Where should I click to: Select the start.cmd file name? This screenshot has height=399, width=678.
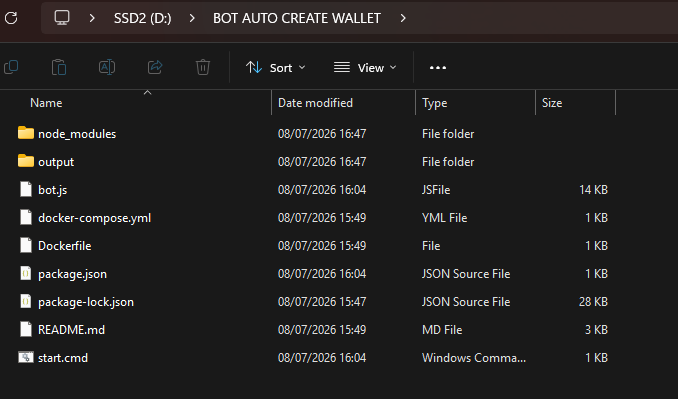point(63,358)
